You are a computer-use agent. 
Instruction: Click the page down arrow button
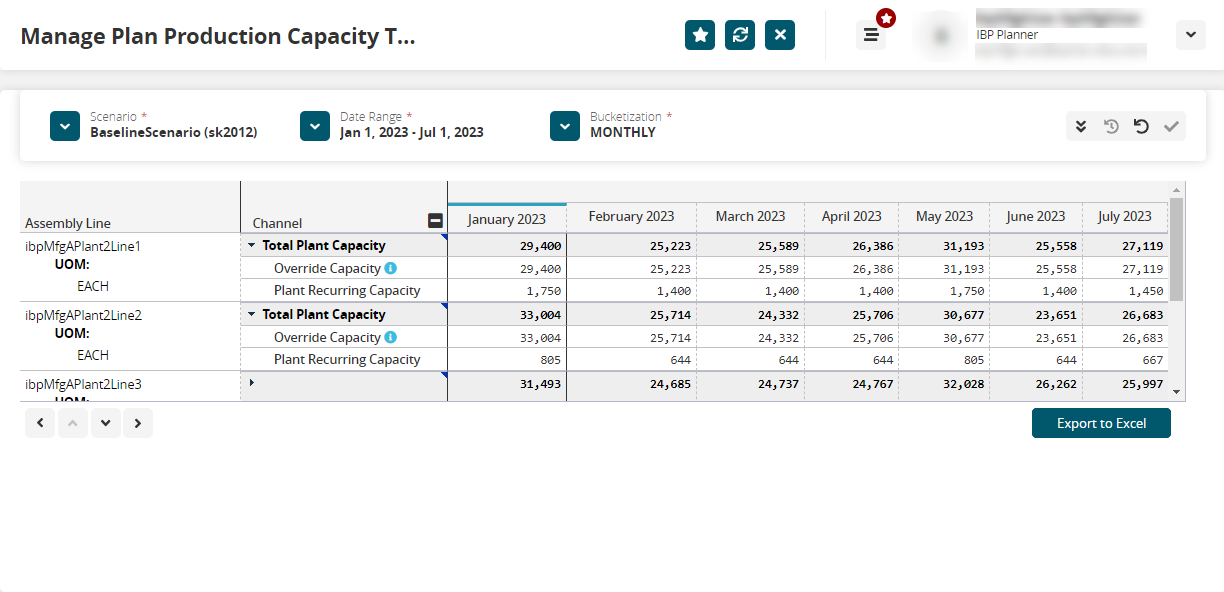tap(106, 423)
